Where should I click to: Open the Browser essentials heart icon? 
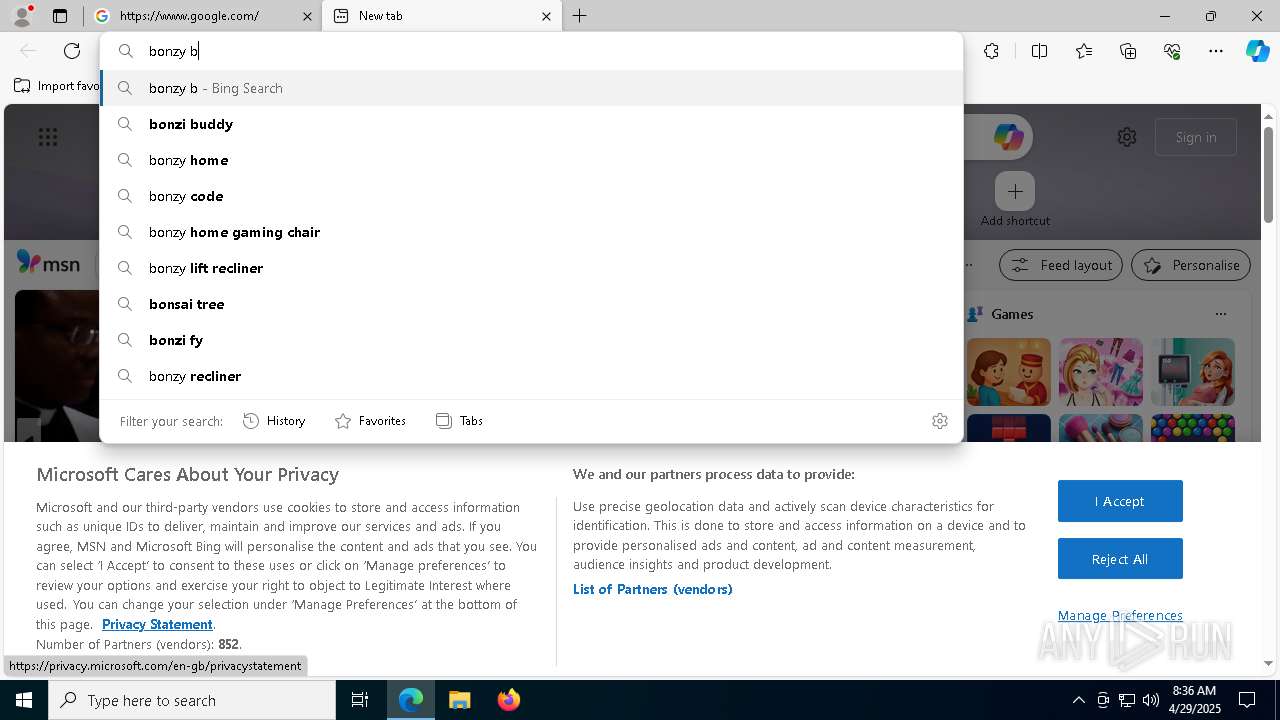point(1172,51)
